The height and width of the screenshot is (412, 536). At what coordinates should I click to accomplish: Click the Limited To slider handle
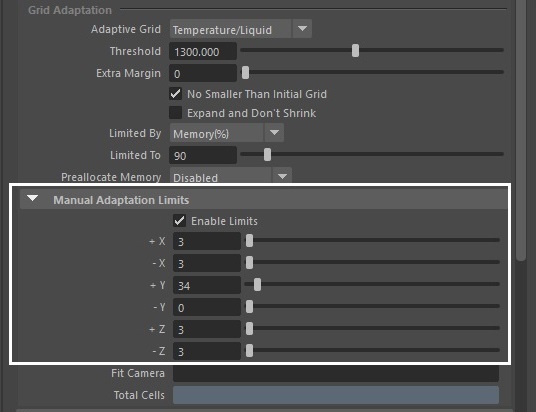(x=267, y=155)
